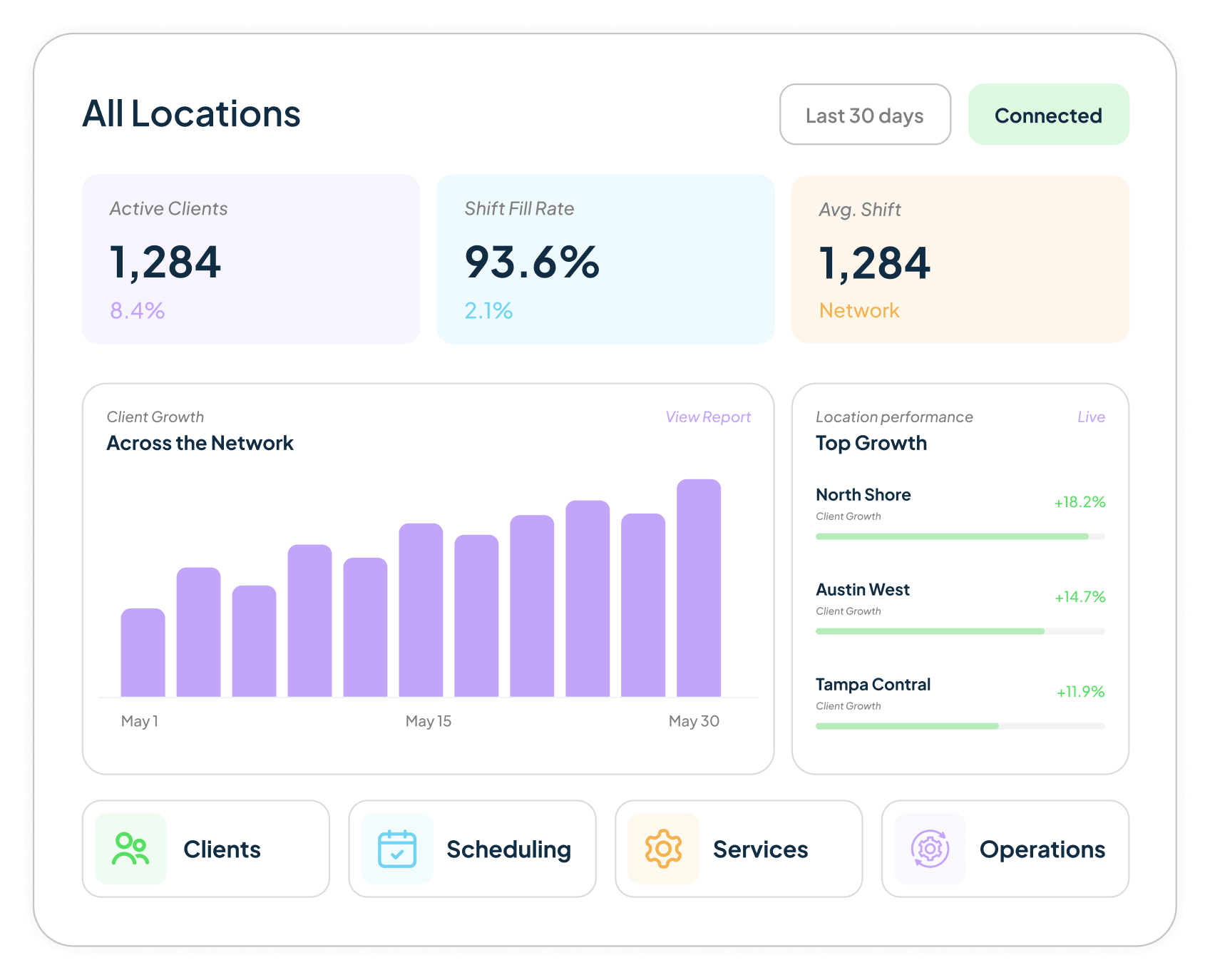Click the Network label under Avg. Shift

tap(859, 311)
